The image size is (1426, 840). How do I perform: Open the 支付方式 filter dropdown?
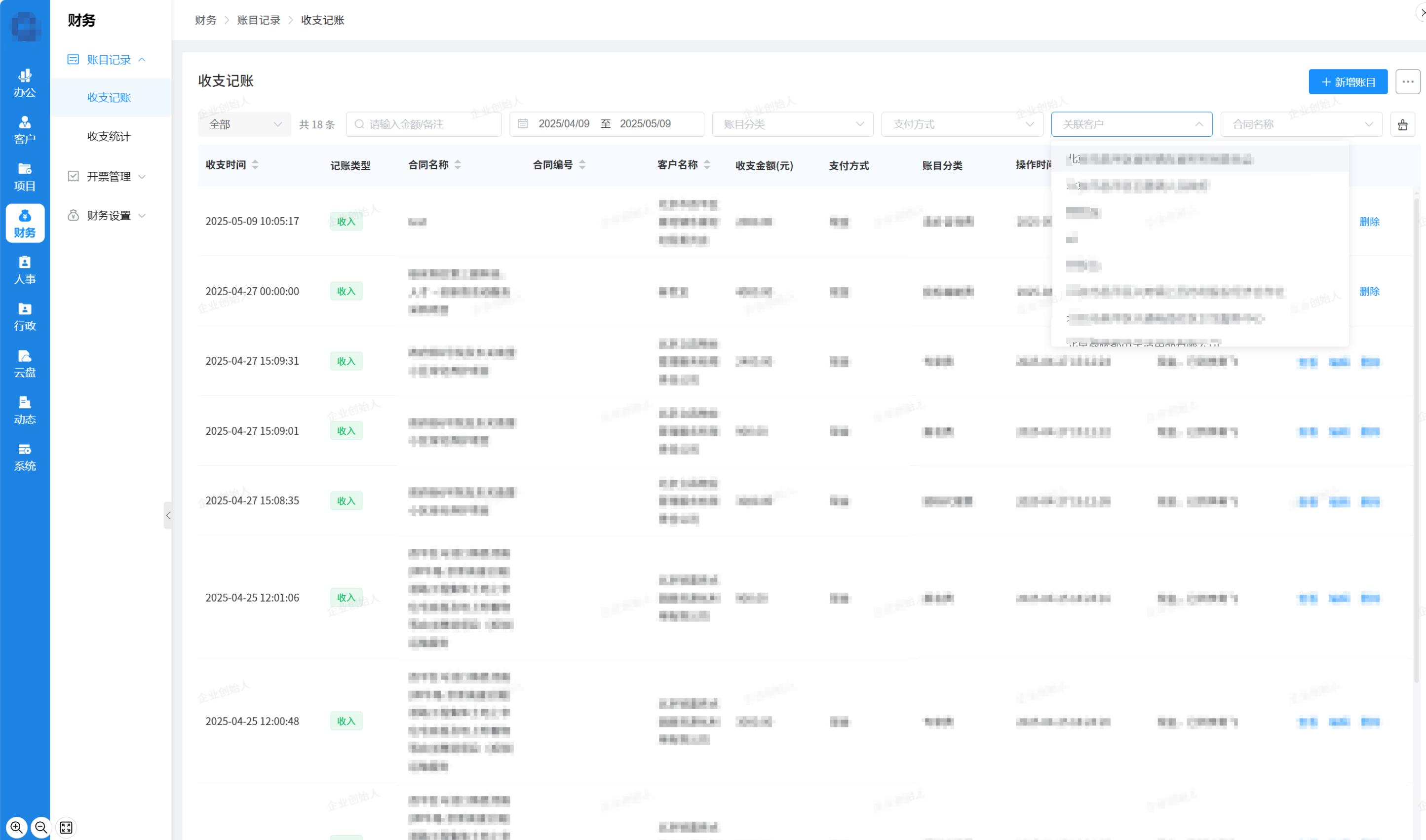(x=962, y=124)
